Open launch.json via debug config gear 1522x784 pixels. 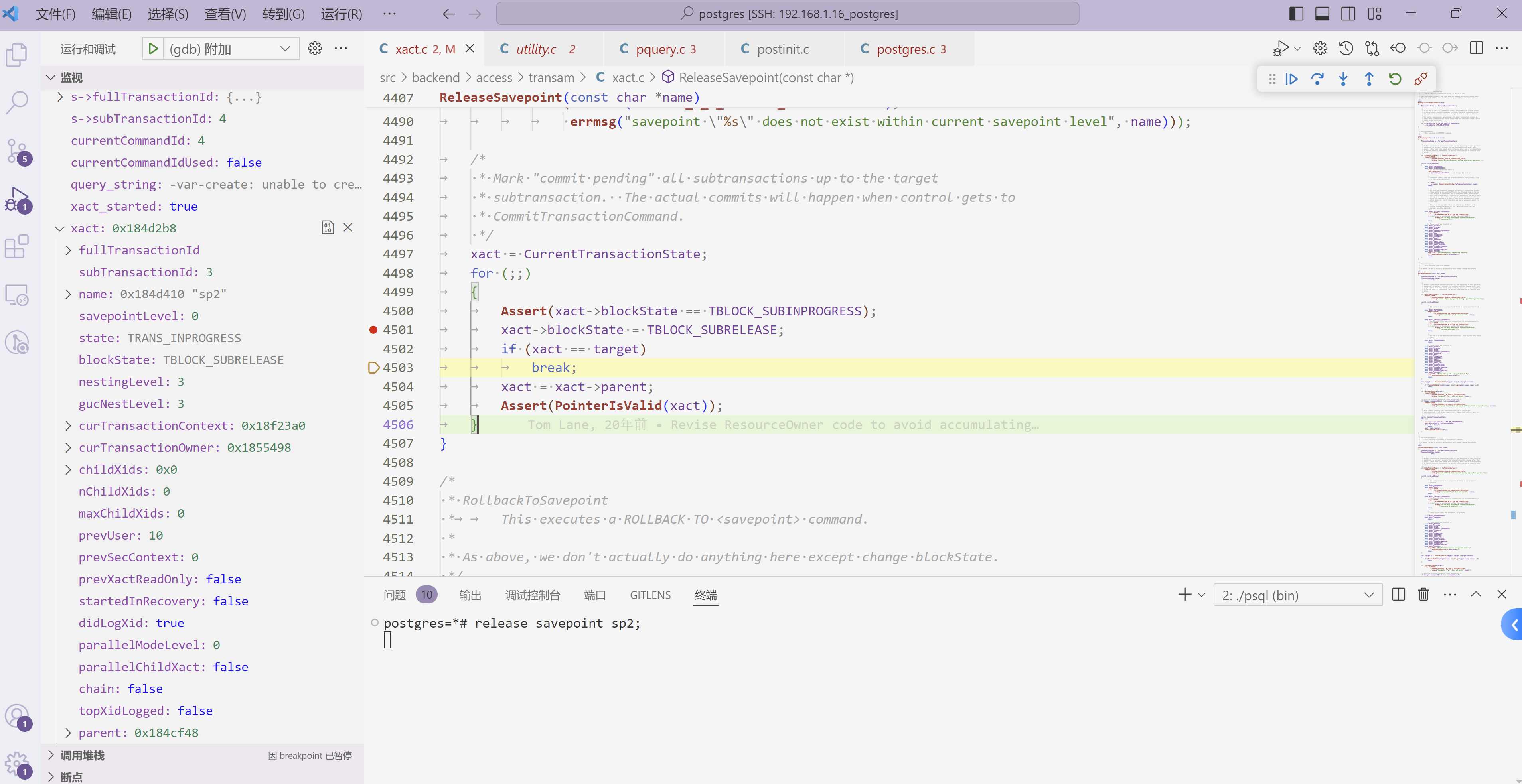tap(315, 48)
